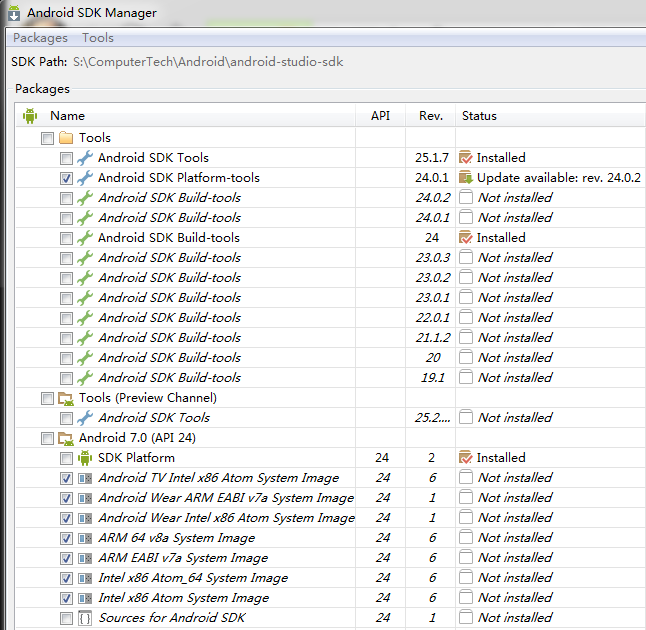The height and width of the screenshot is (630, 646).
Task: Click system image icon of Android Wear ARM EABI
Action: coord(85,499)
